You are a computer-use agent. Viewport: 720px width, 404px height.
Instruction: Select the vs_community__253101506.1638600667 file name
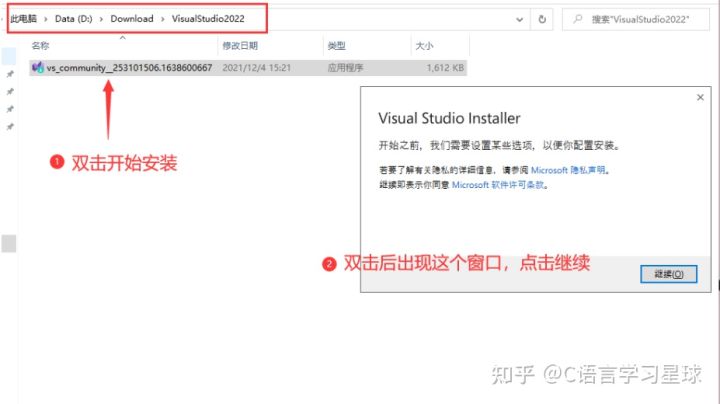pyautogui.click(x=129, y=68)
